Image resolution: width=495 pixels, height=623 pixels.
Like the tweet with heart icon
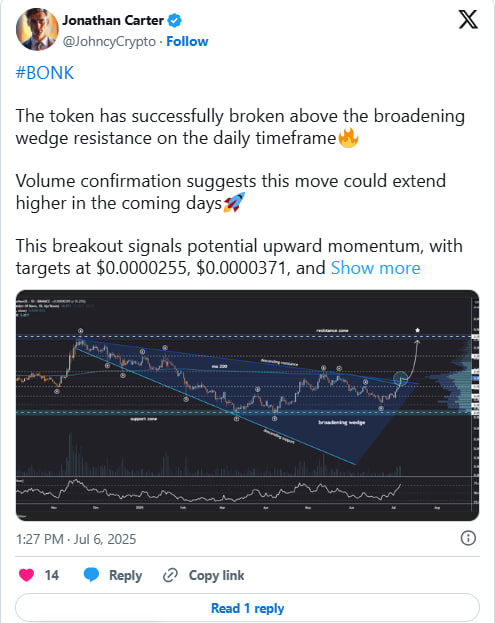[x=27, y=575]
